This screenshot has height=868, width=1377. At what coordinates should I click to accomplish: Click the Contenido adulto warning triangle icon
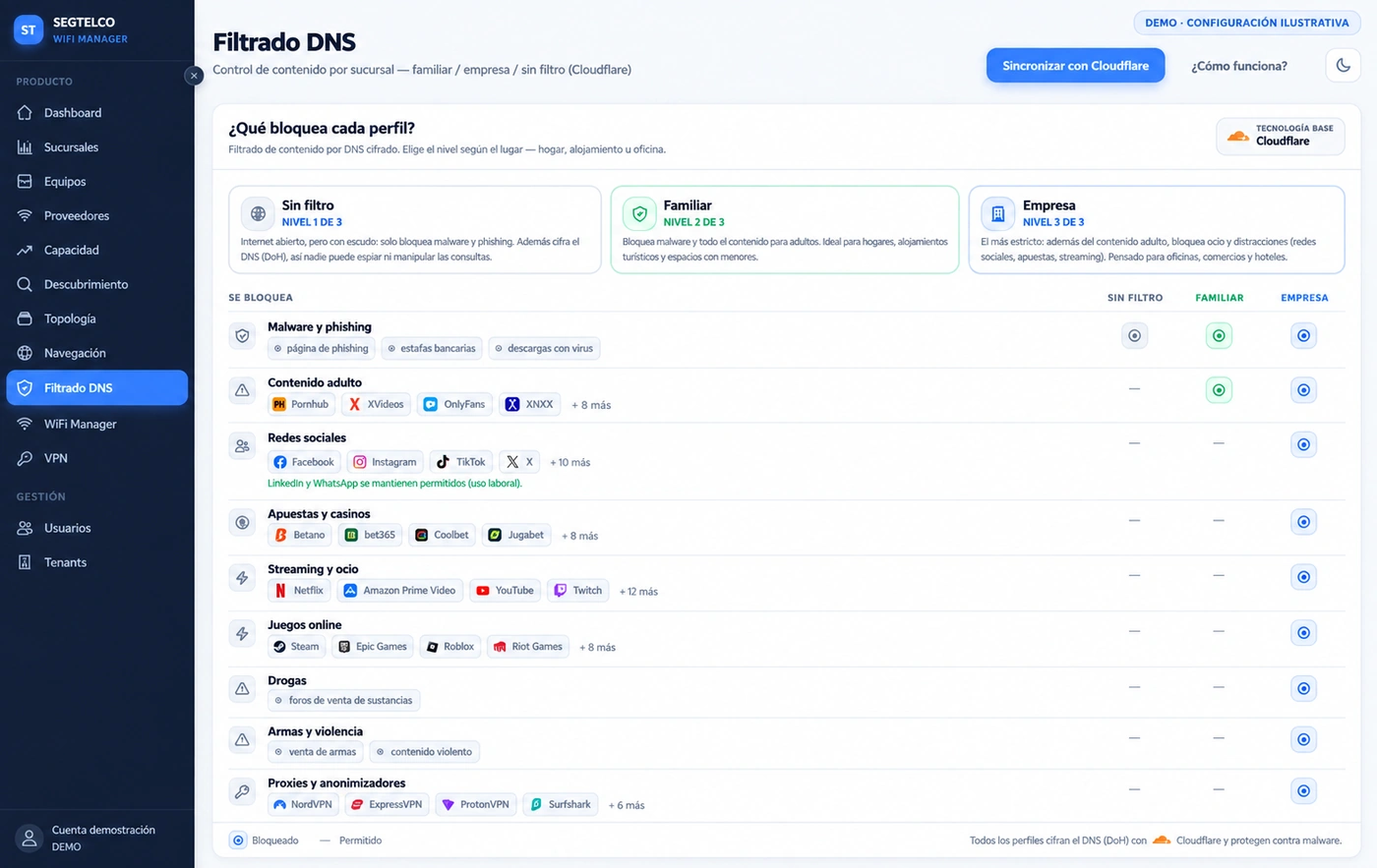click(242, 390)
